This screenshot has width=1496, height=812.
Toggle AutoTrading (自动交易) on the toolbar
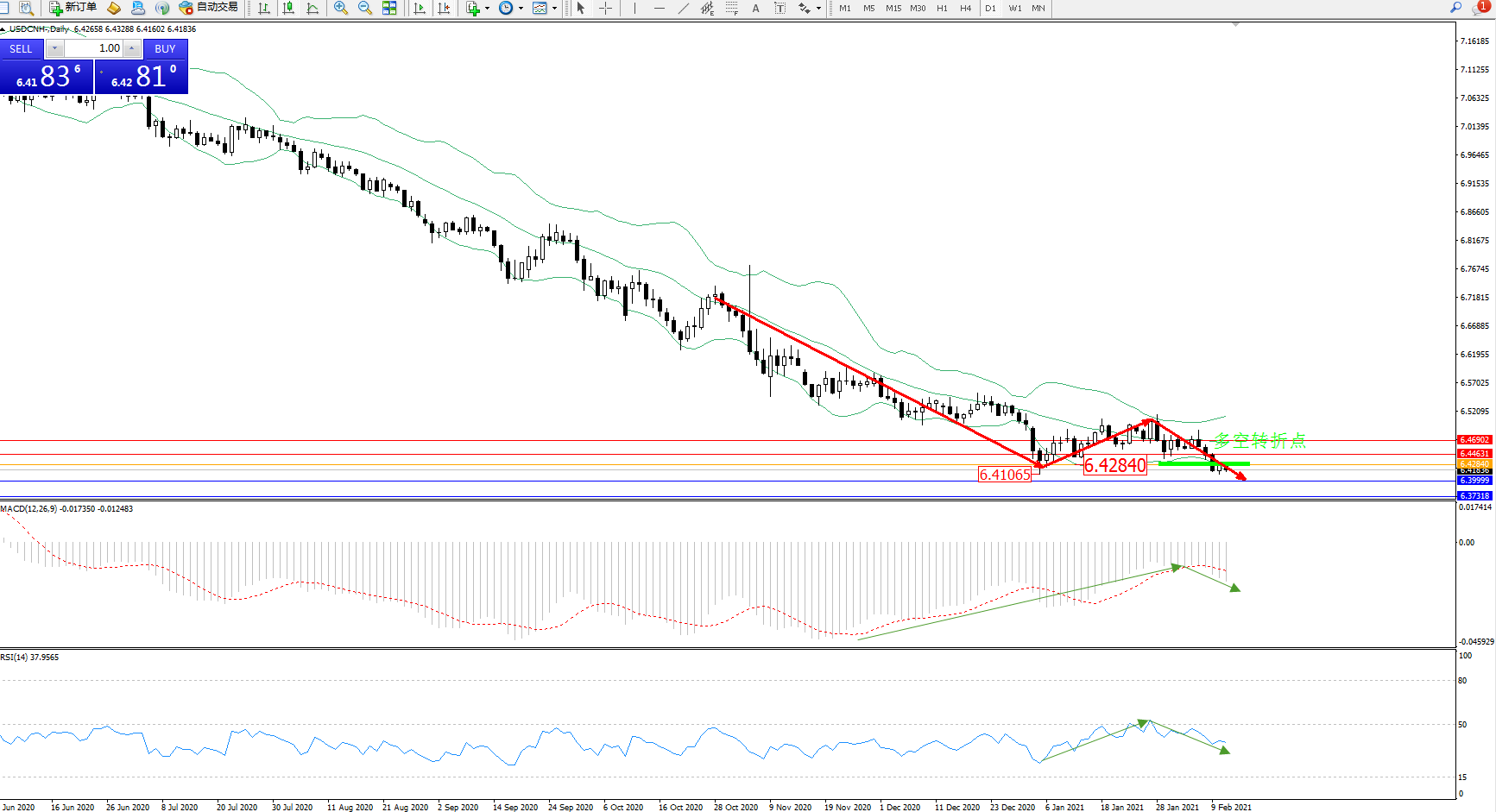(208, 8)
